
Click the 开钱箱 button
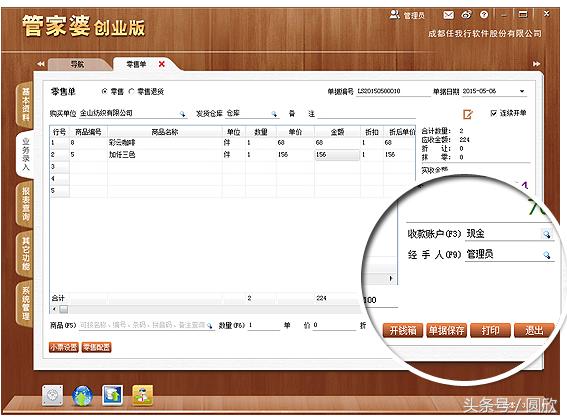click(x=402, y=330)
